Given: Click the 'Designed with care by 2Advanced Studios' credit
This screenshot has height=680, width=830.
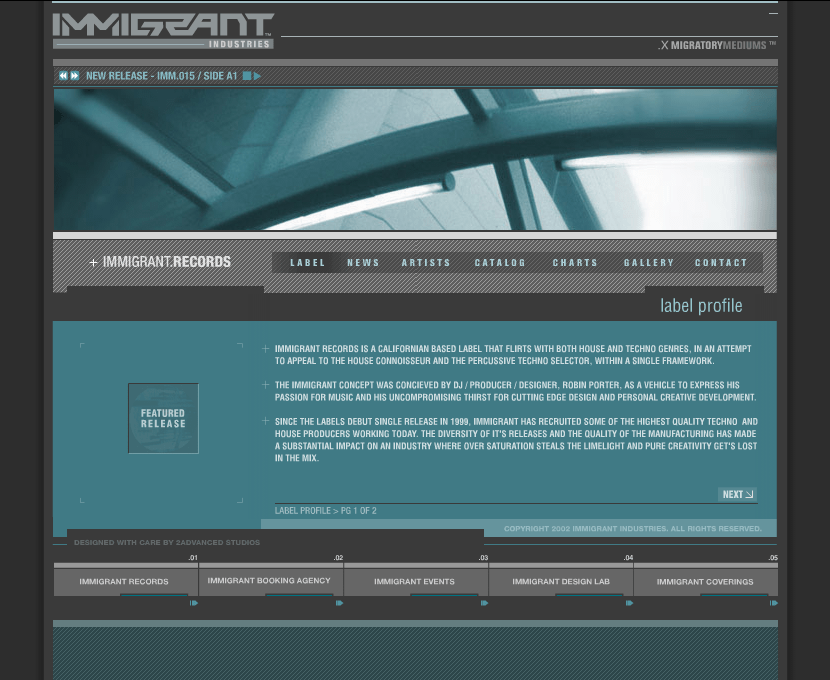Looking at the screenshot, I should pos(167,542).
